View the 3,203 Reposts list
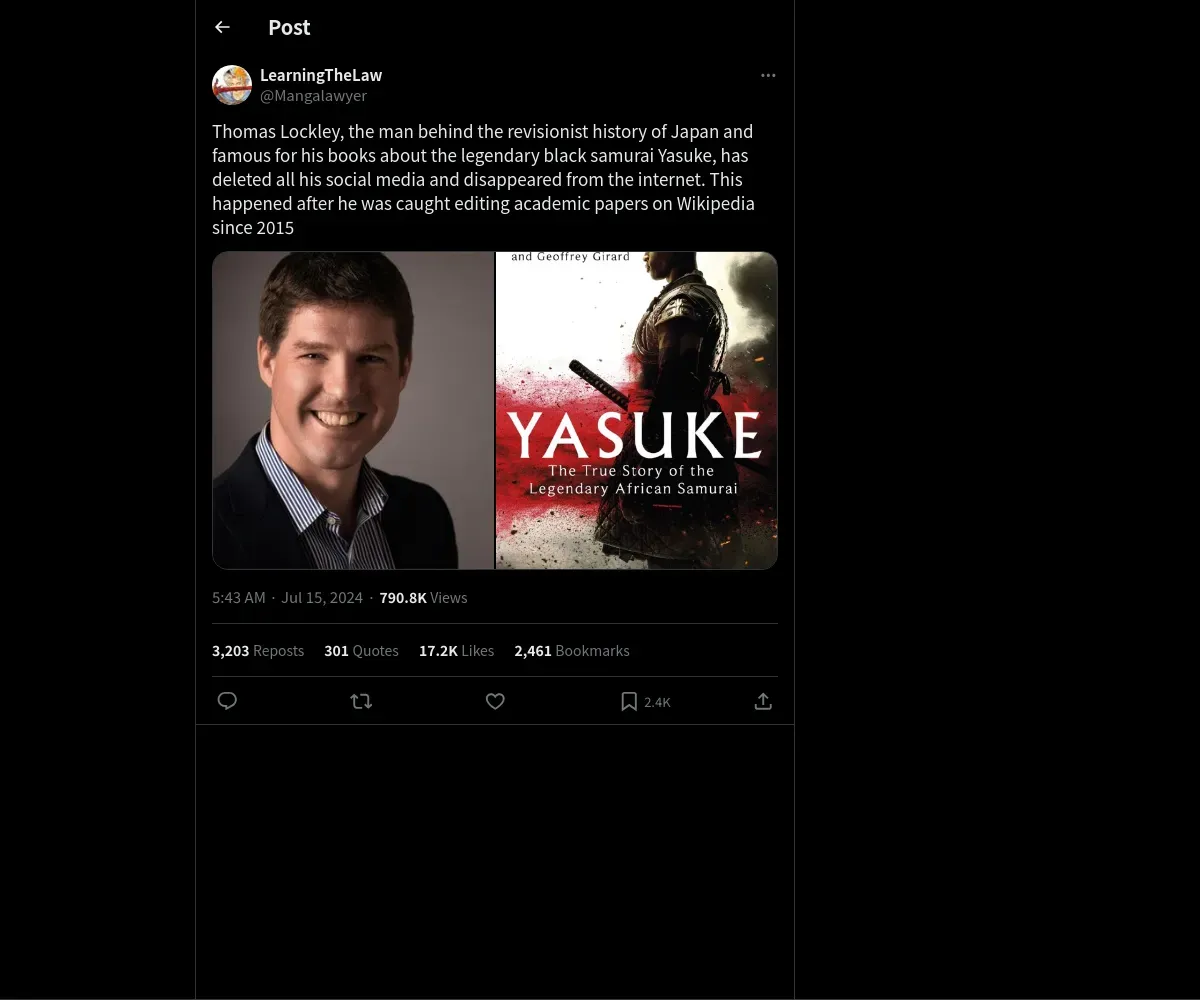Image resolution: width=1200 pixels, height=1000 pixels. pos(258,651)
